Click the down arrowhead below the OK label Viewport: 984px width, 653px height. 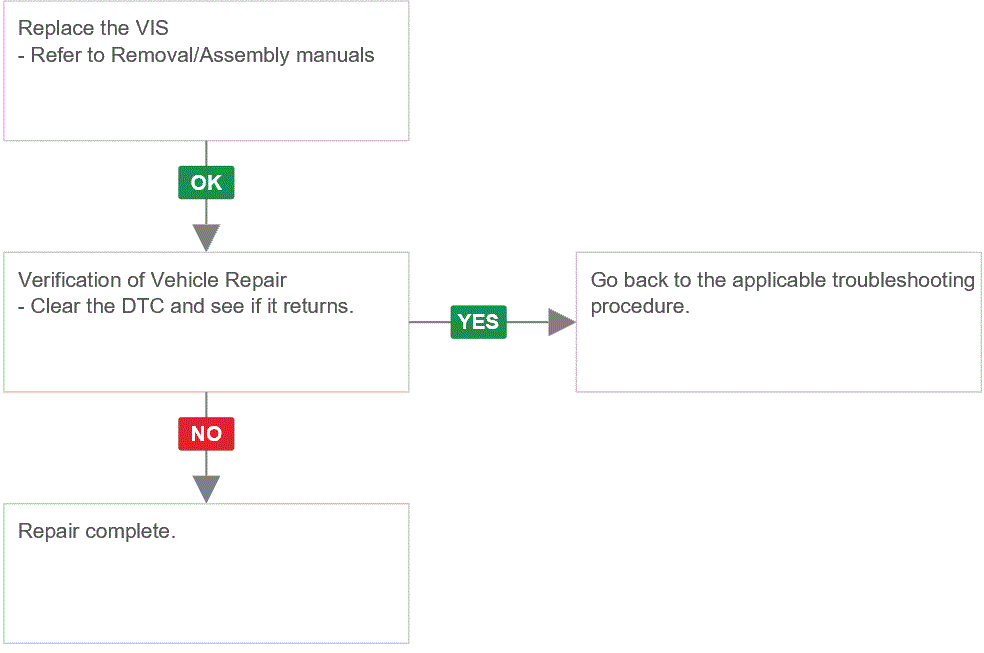[x=206, y=238]
